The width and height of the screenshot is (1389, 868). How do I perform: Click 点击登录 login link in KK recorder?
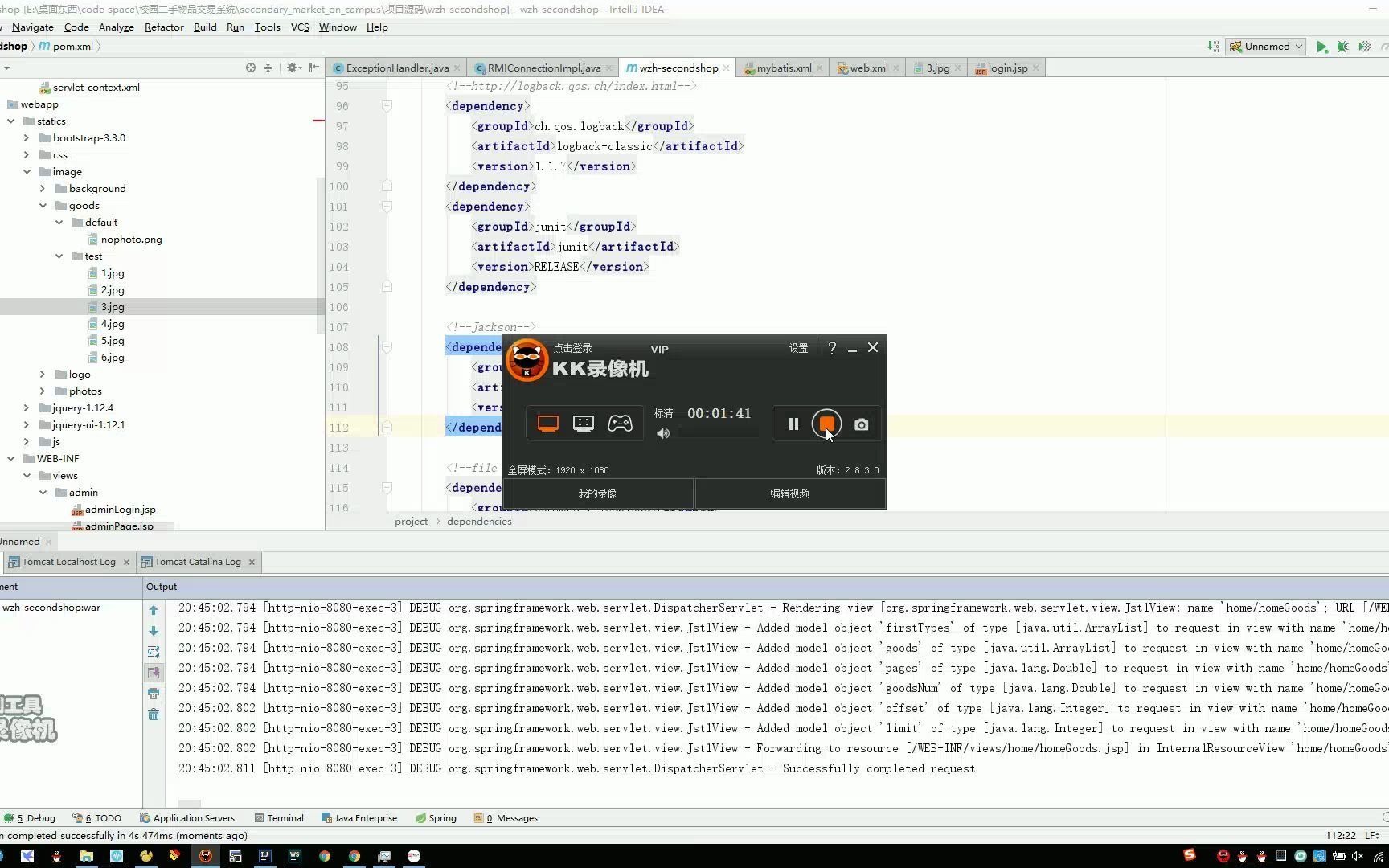tap(573, 348)
